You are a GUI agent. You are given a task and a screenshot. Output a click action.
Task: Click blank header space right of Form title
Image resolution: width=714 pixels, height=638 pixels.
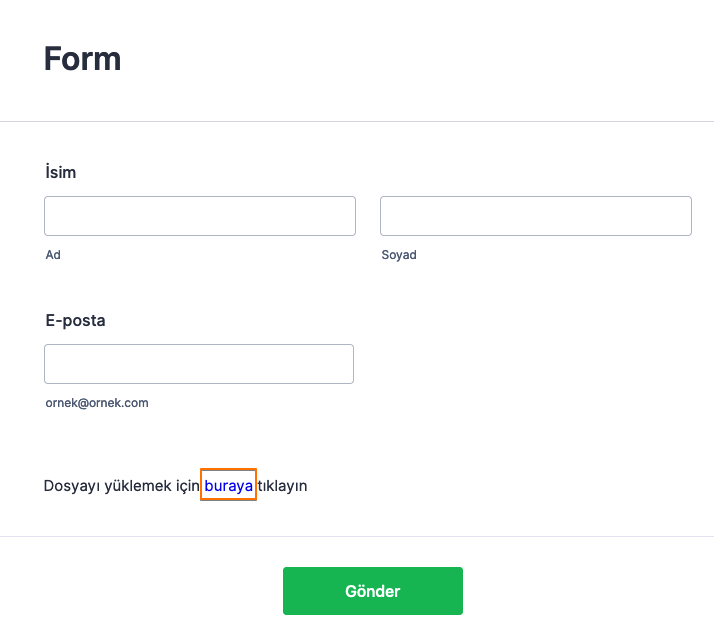pos(420,59)
